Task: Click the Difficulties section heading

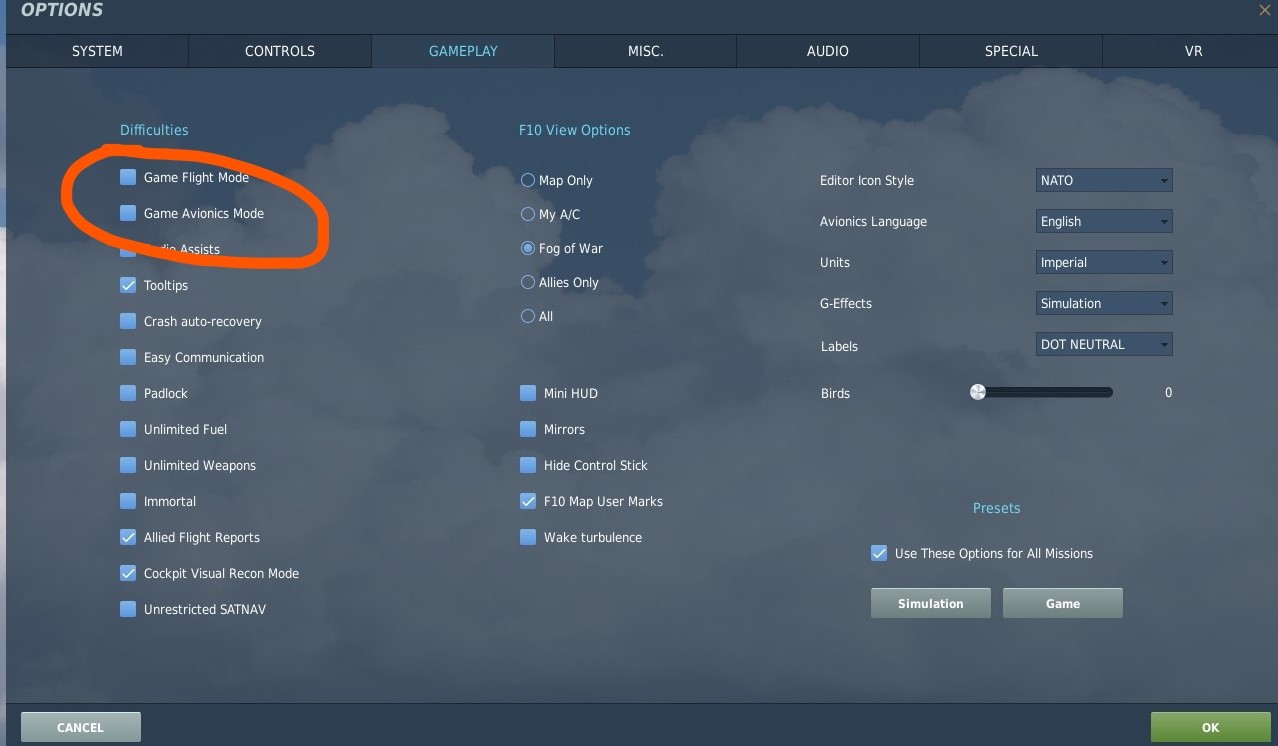Action: click(154, 130)
